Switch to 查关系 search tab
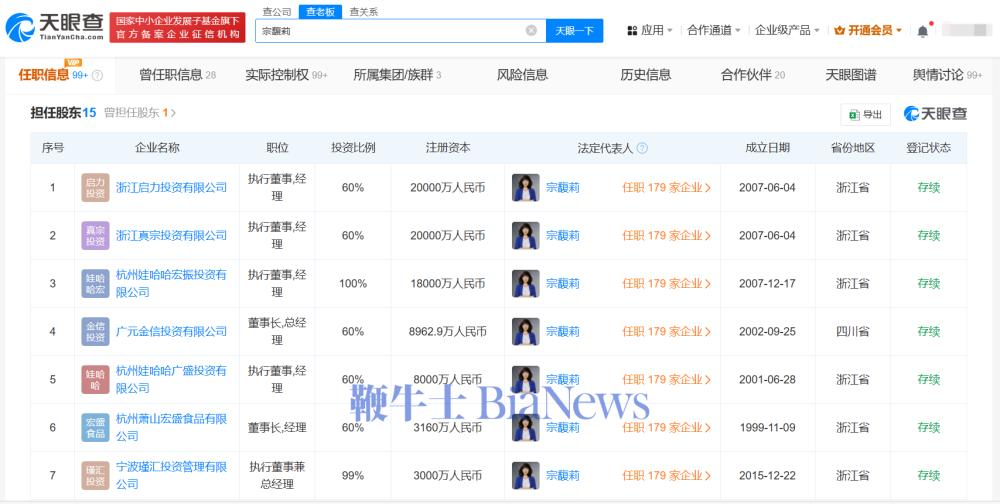The height and width of the screenshot is (504, 1000). tap(364, 11)
